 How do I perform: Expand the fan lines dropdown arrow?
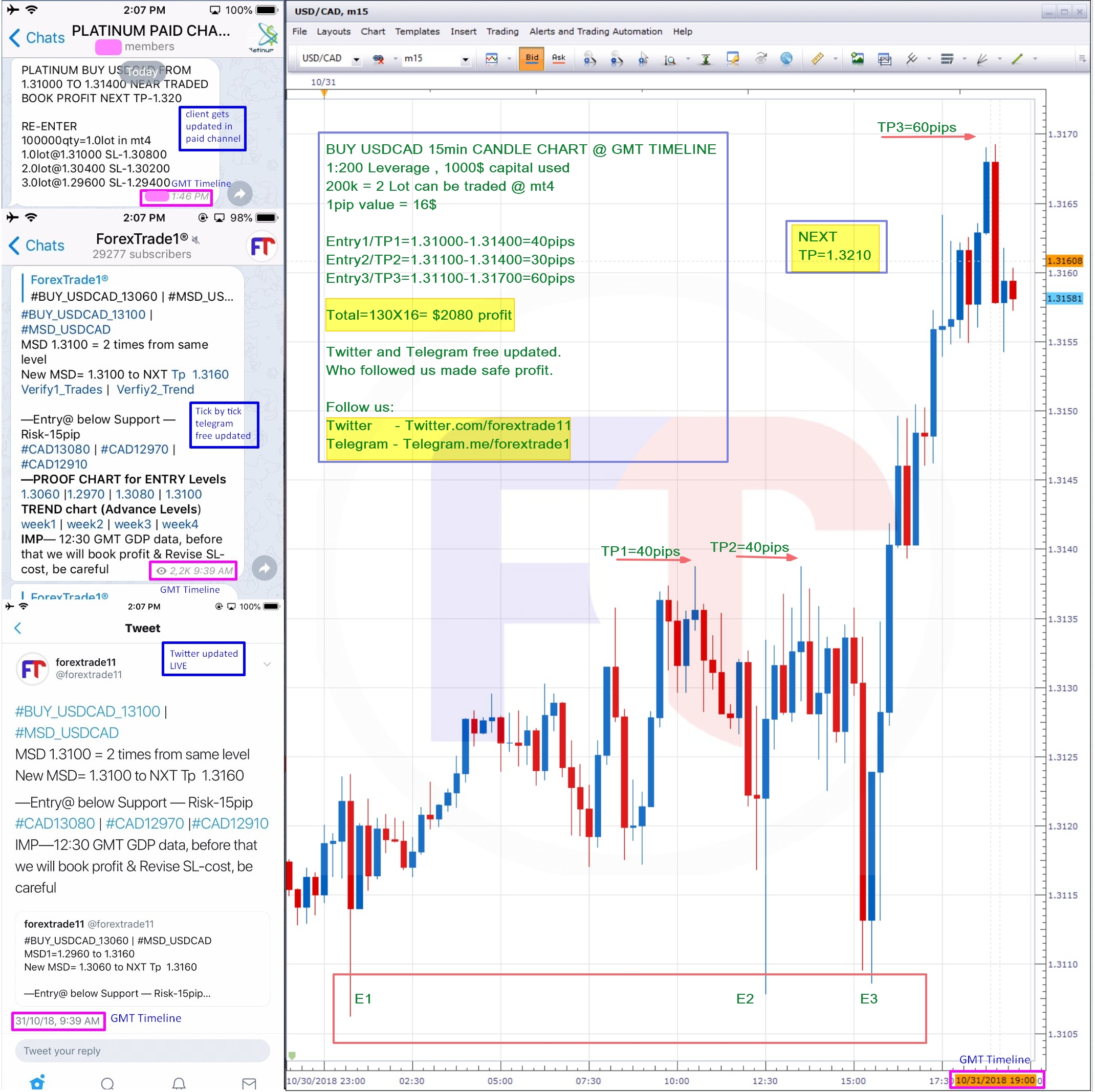point(999,59)
